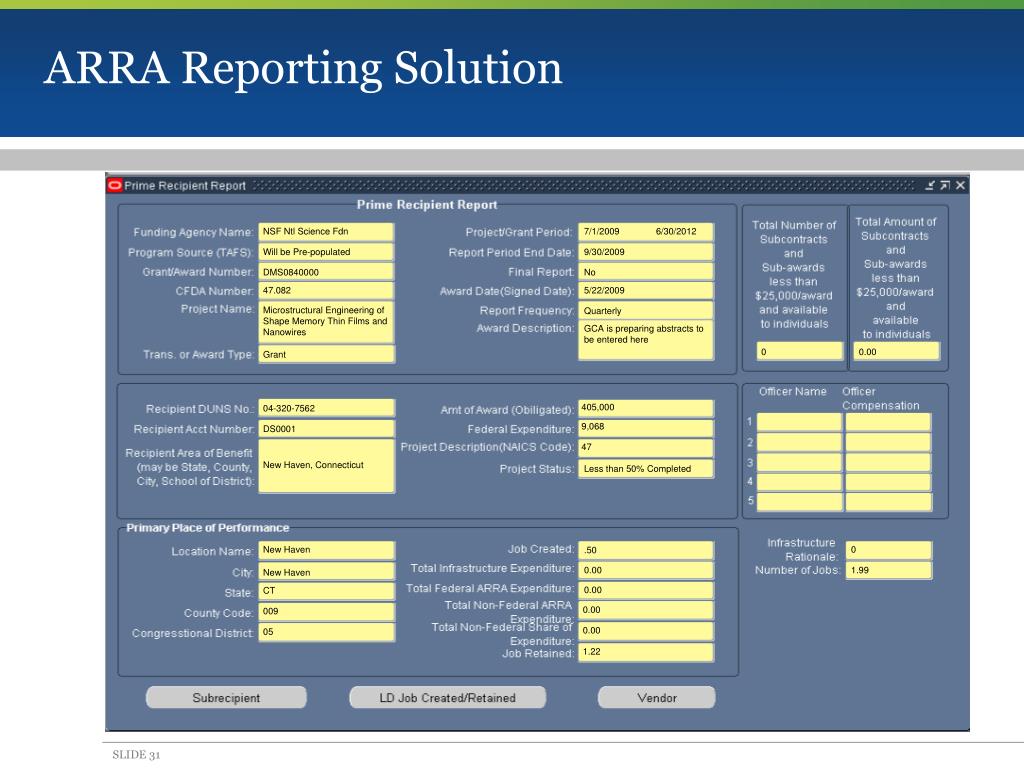Select the State field CT
1024x768 pixels.
pos(327,591)
